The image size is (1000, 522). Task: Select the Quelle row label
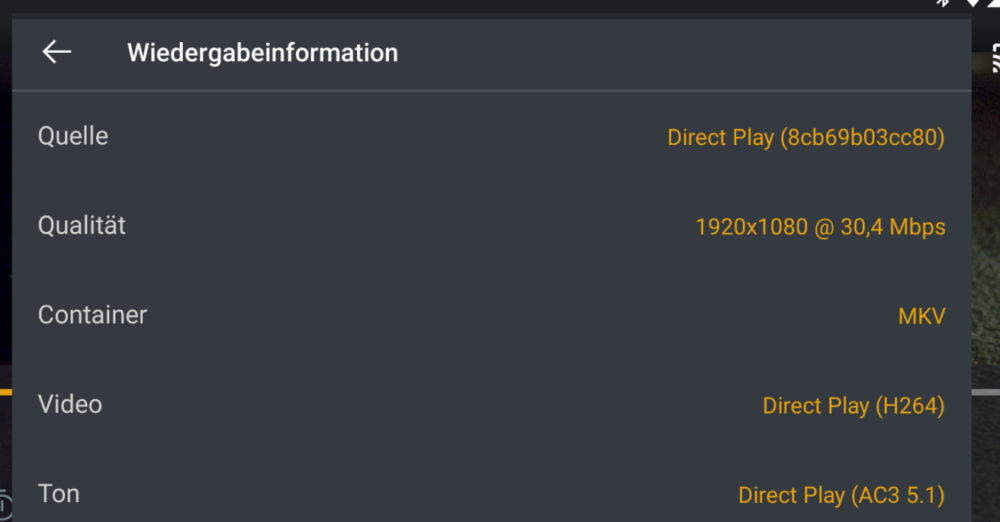click(x=73, y=136)
